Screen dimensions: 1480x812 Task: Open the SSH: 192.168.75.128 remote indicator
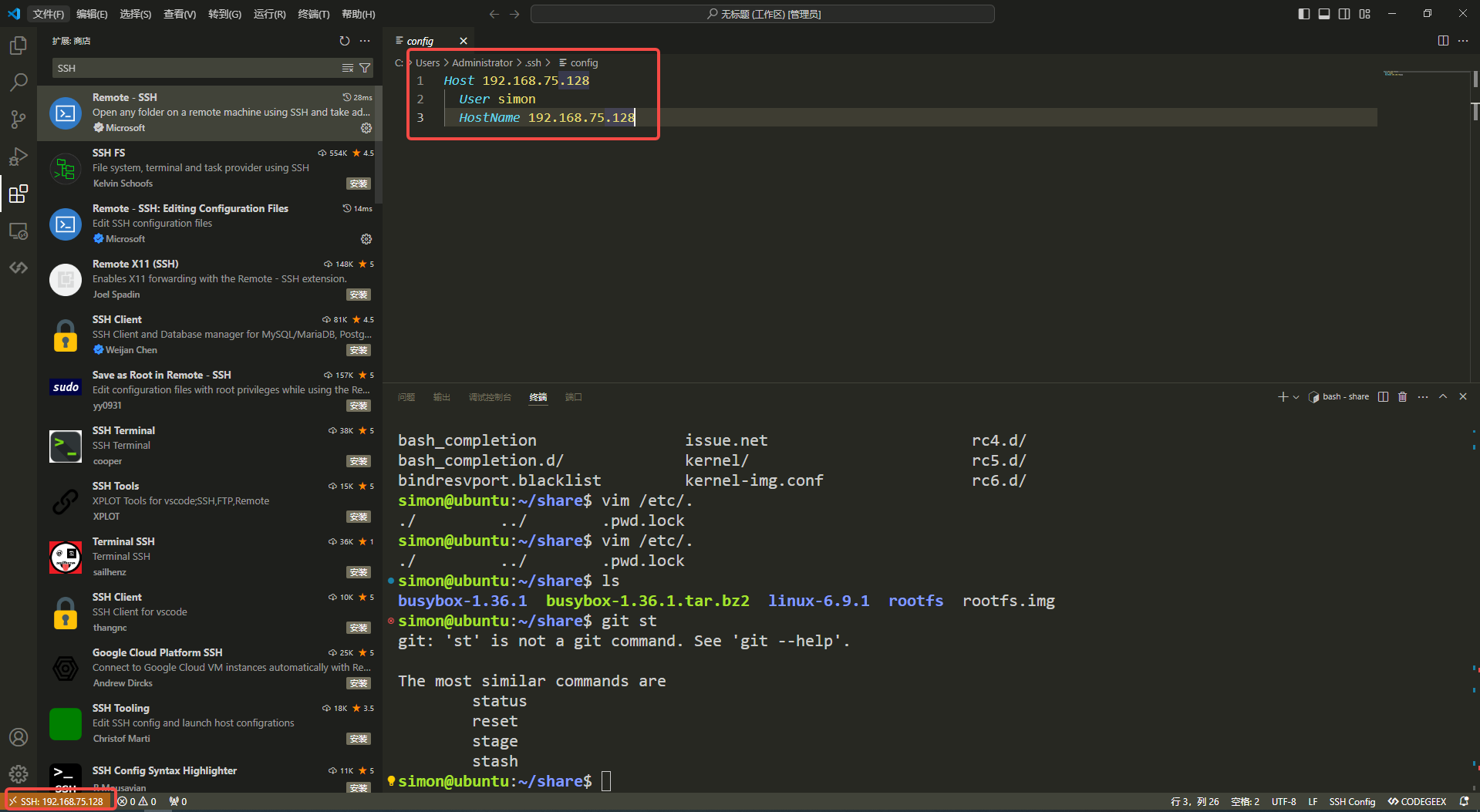click(58, 800)
